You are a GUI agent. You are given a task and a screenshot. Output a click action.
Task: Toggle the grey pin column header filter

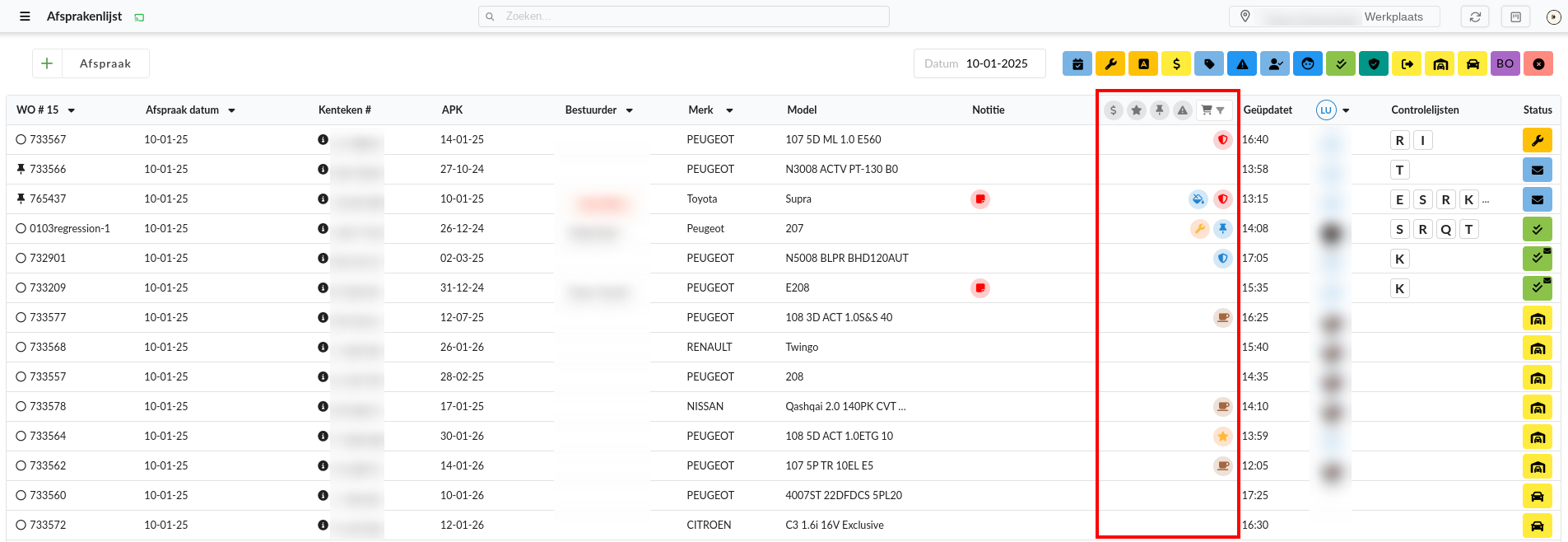(1159, 110)
